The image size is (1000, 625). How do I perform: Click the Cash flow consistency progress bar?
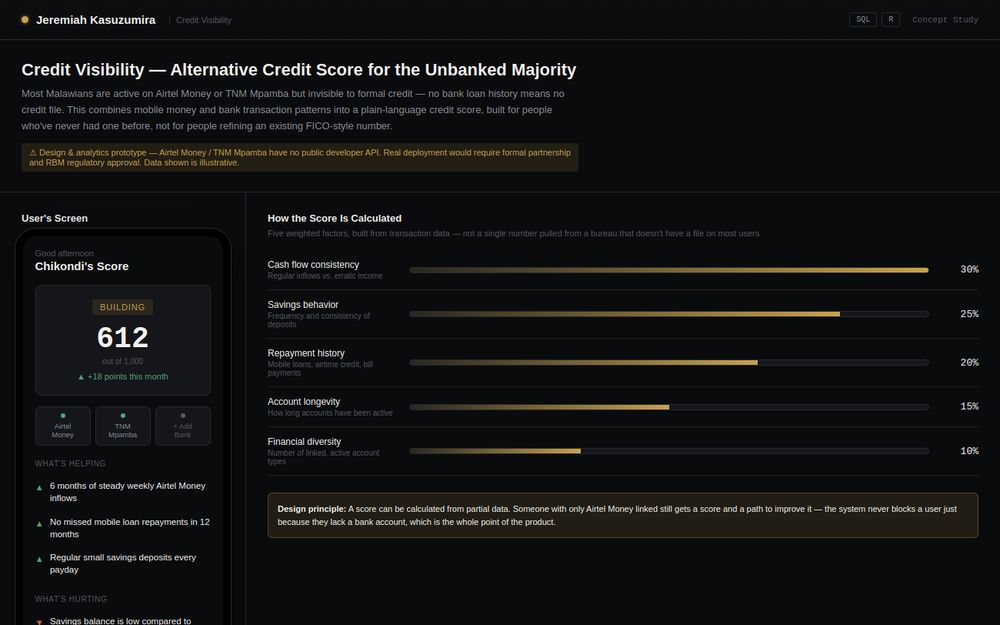(x=669, y=270)
